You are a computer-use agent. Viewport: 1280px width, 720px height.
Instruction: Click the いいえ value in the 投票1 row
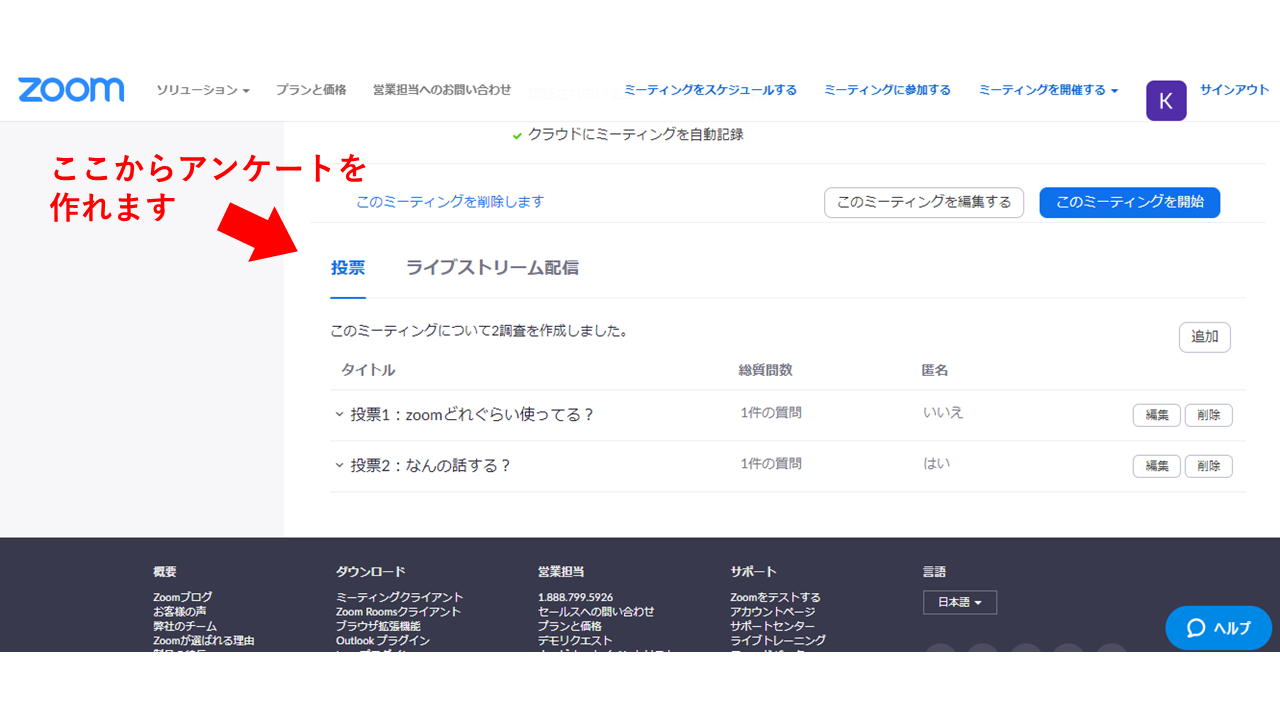click(x=943, y=412)
